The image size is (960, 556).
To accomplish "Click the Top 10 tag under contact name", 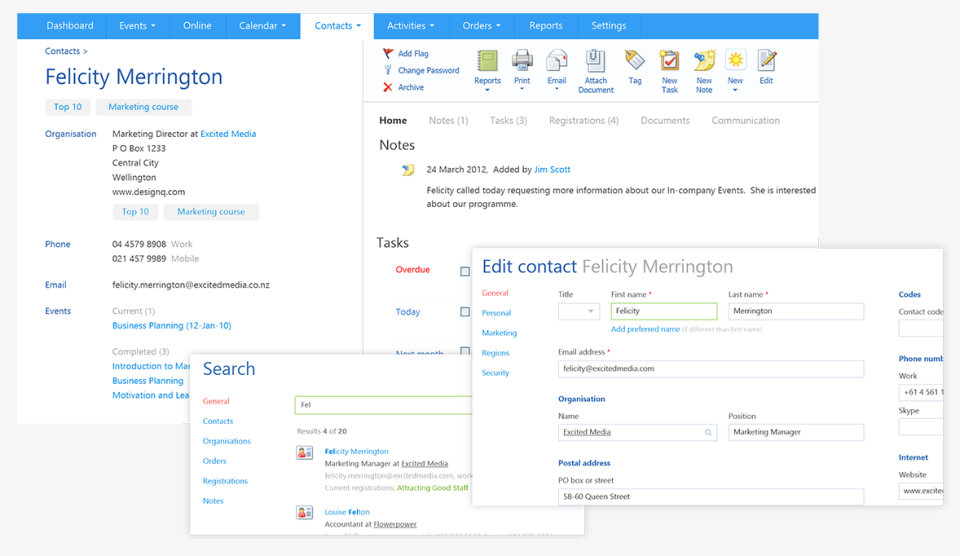I will (x=67, y=107).
